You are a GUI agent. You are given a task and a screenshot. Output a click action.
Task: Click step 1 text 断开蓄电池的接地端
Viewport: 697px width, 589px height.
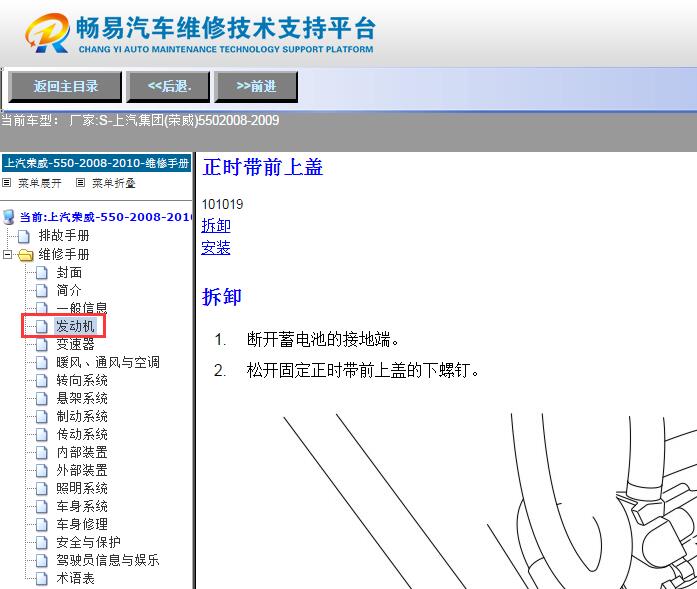323,340
